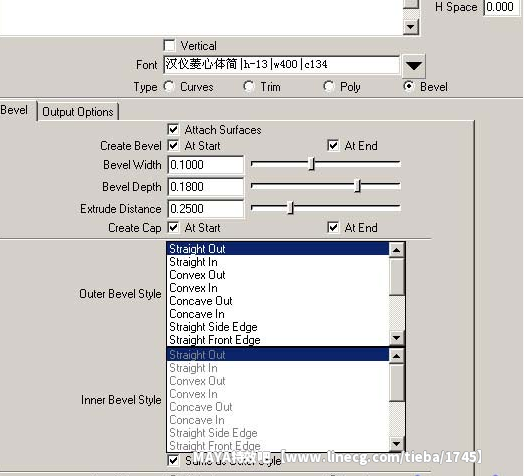Screen dimensions: 524x476
Task: Select the Trim type radio button
Action: click(249, 87)
